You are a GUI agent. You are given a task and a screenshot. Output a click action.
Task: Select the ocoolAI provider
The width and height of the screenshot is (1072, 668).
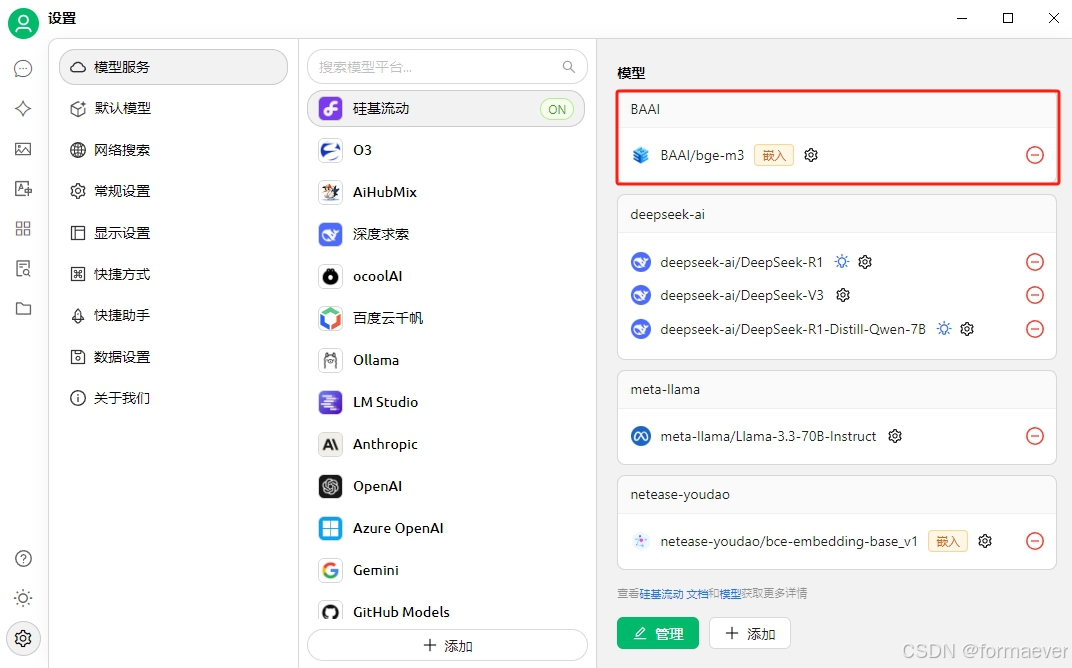(x=447, y=276)
